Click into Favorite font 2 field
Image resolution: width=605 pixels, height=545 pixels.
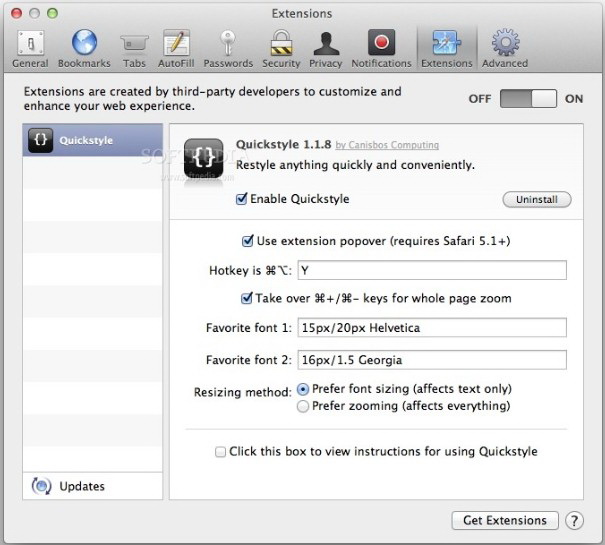click(x=432, y=360)
